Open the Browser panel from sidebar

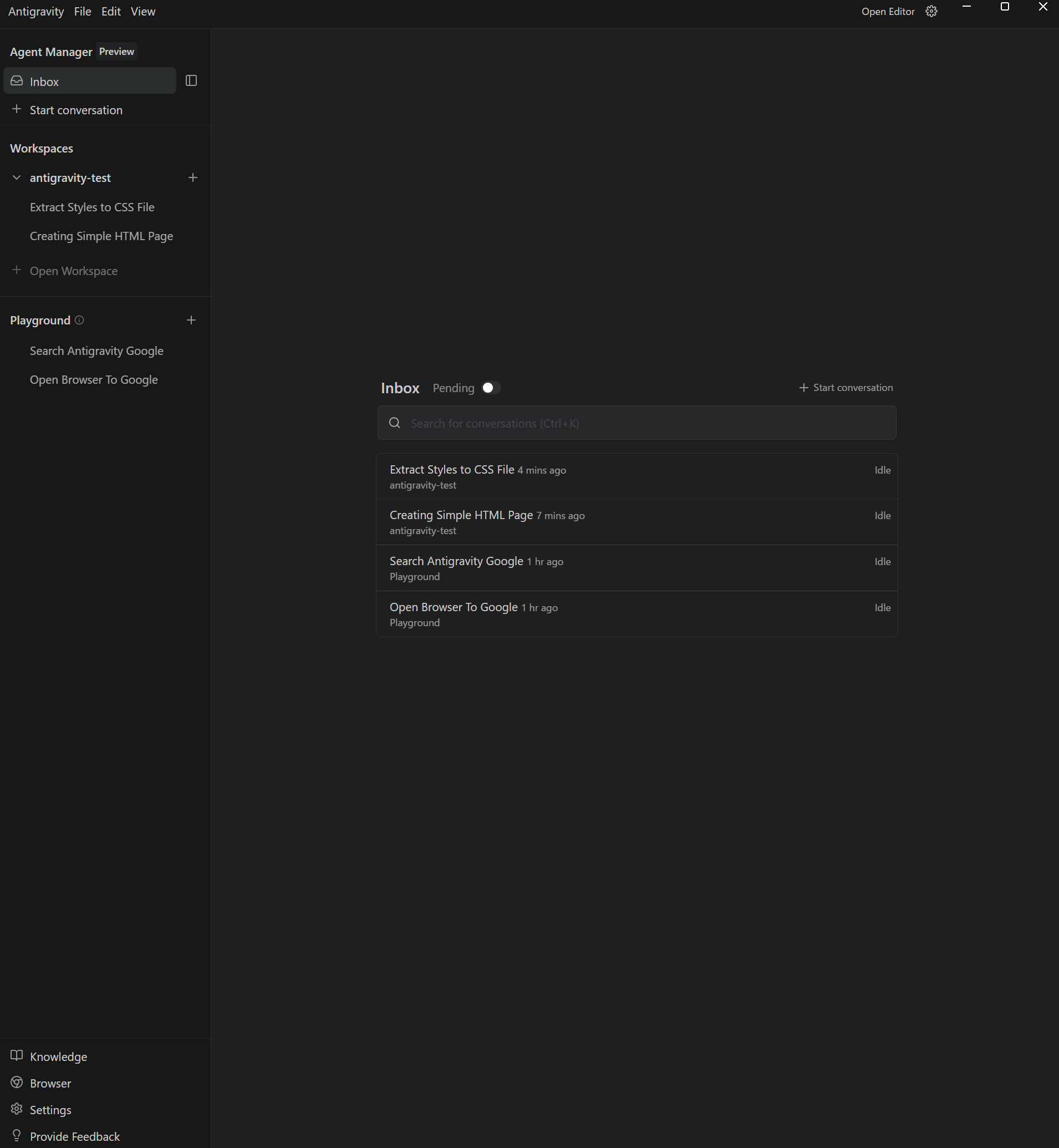point(50,1083)
